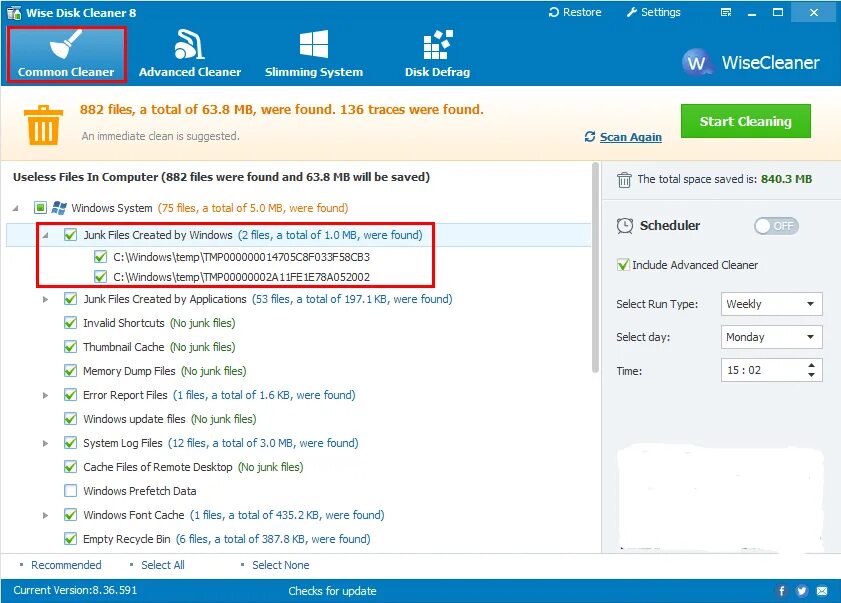Collapse the Windows System tree node
Viewport: 841px width, 603px height.
click(16, 208)
